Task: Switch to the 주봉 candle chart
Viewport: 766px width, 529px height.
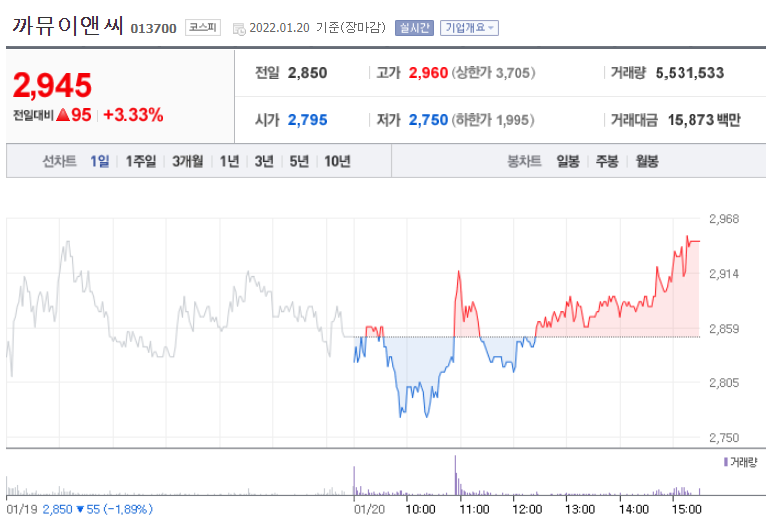Action: coord(607,161)
